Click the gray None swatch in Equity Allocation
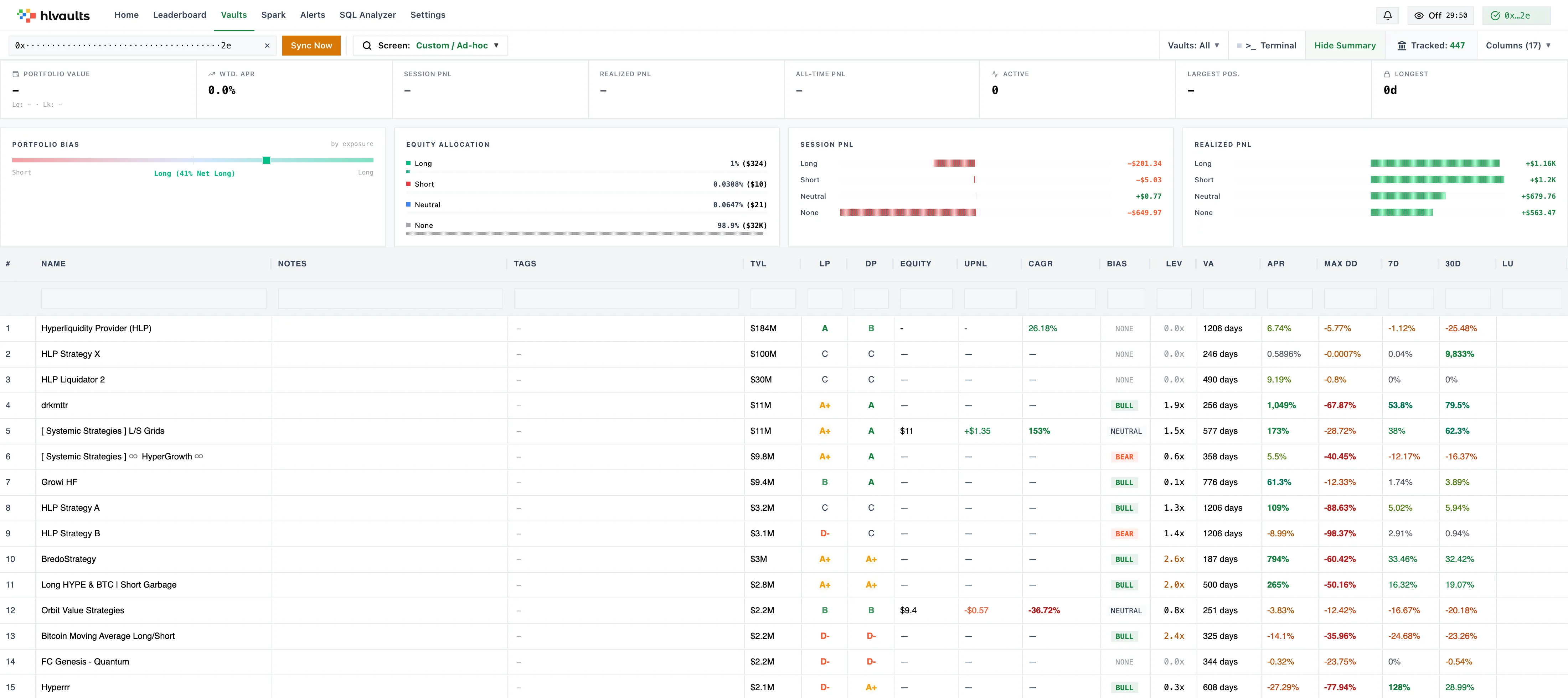Image resolution: width=1568 pixels, height=698 pixels. click(x=408, y=226)
